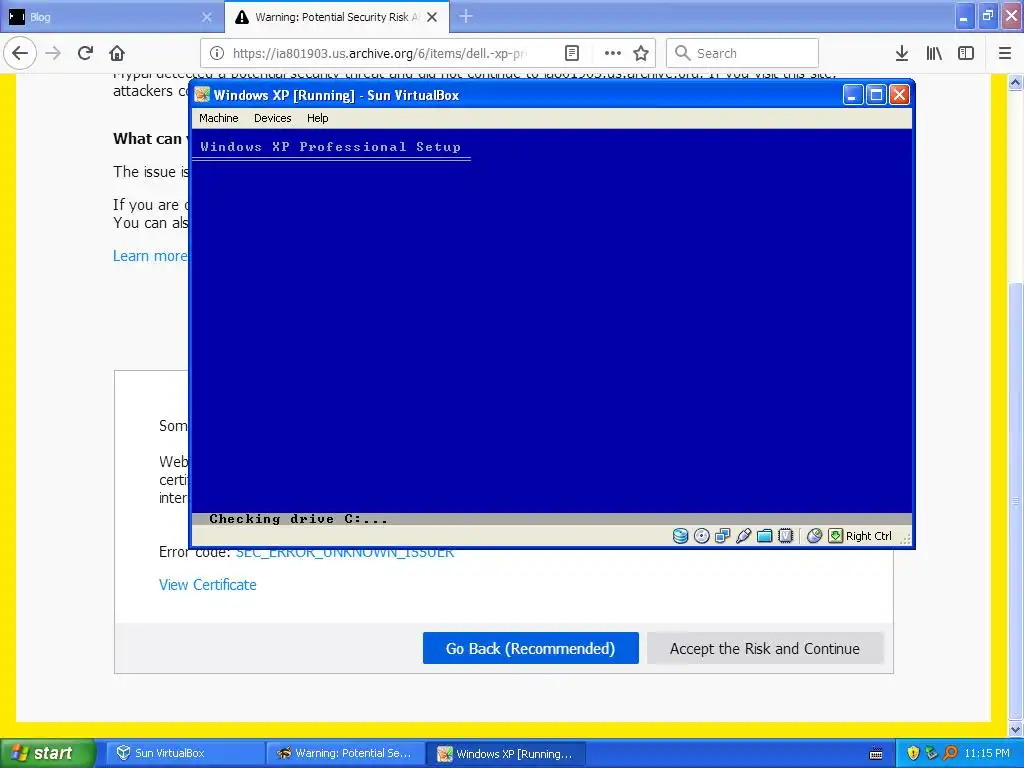Switch to Sun VirtualBox taskbar button
This screenshot has width=1024, height=768.
pyautogui.click(x=184, y=753)
